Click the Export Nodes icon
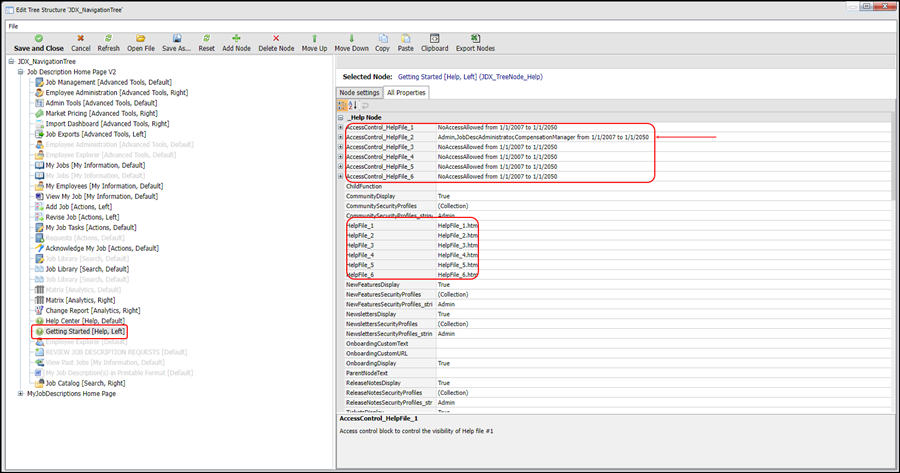 (475, 38)
